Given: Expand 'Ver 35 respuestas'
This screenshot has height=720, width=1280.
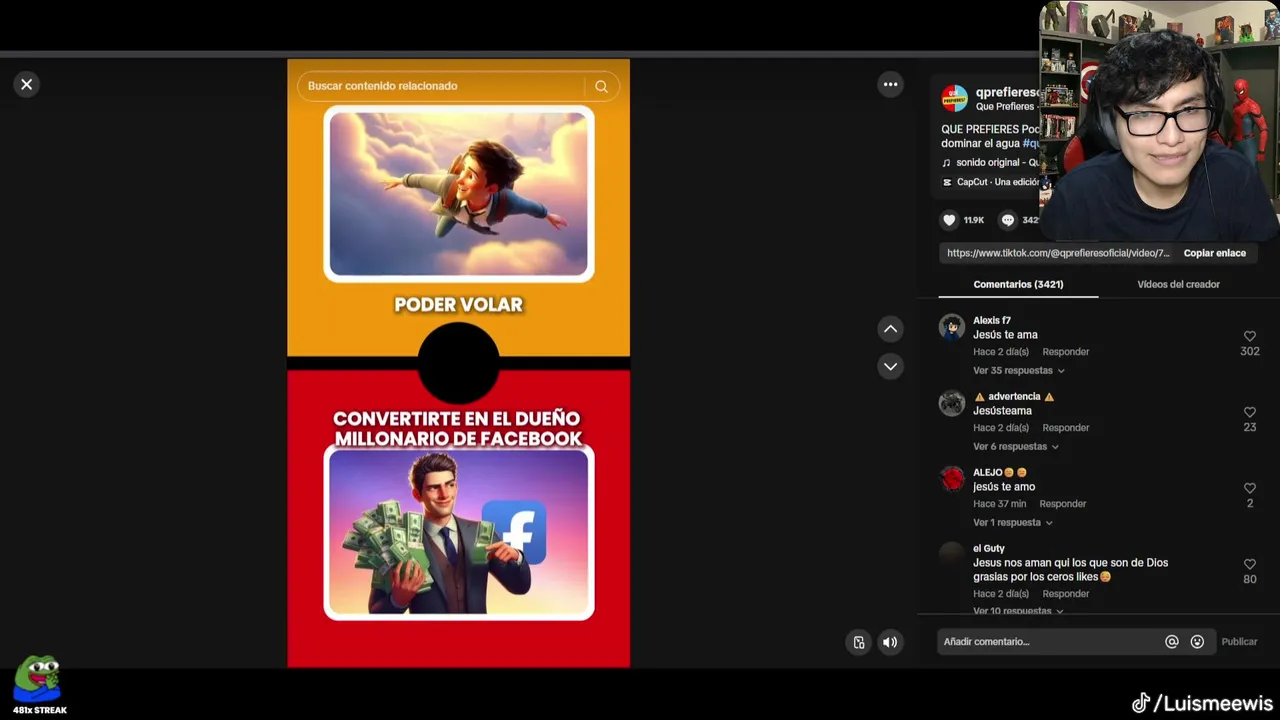Looking at the screenshot, I should (x=1018, y=371).
